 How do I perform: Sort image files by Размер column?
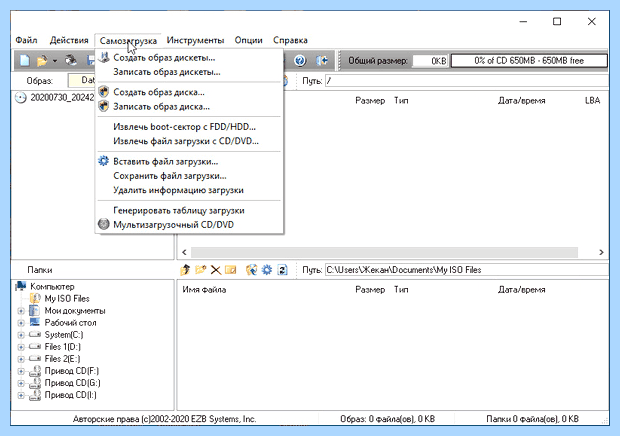click(370, 100)
